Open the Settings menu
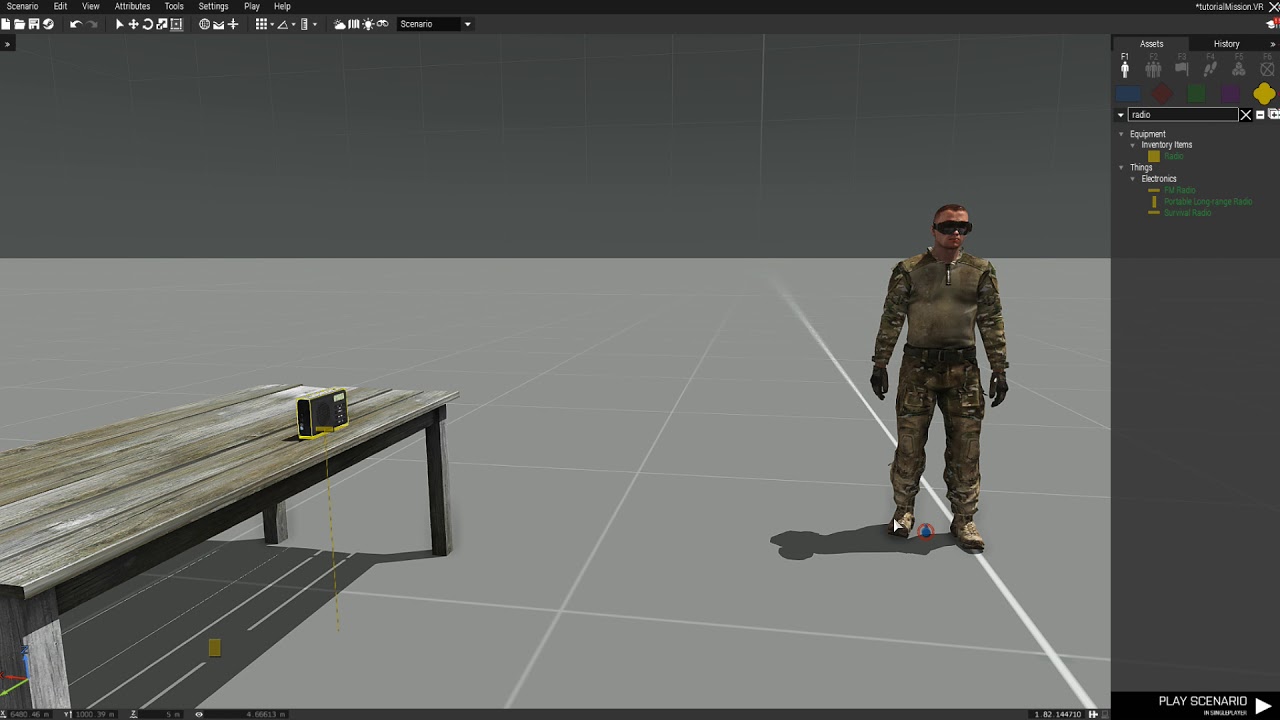This screenshot has width=1280, height=720. click(x=213, y=6)
